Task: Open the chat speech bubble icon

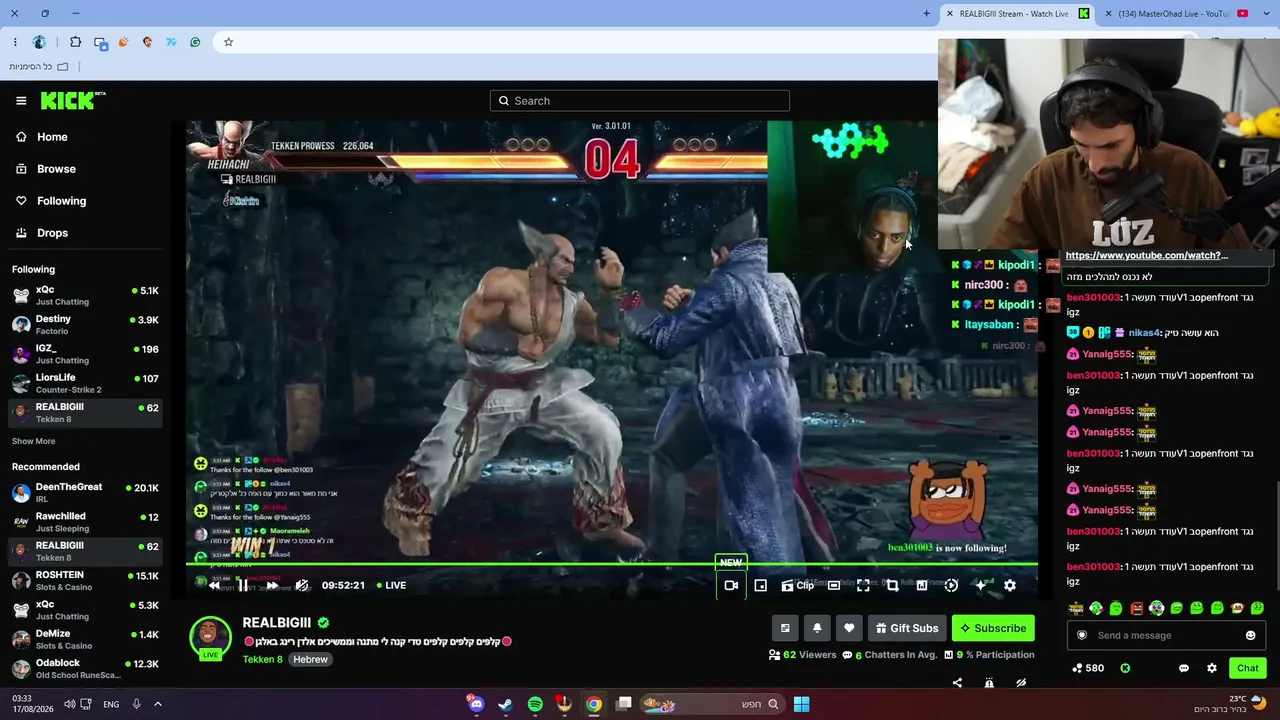Action: pyautogui.click(x=1184, y=668)
